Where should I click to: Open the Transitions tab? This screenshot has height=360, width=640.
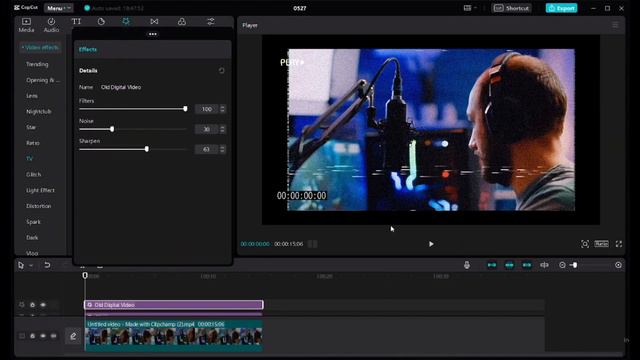[154, 21]
